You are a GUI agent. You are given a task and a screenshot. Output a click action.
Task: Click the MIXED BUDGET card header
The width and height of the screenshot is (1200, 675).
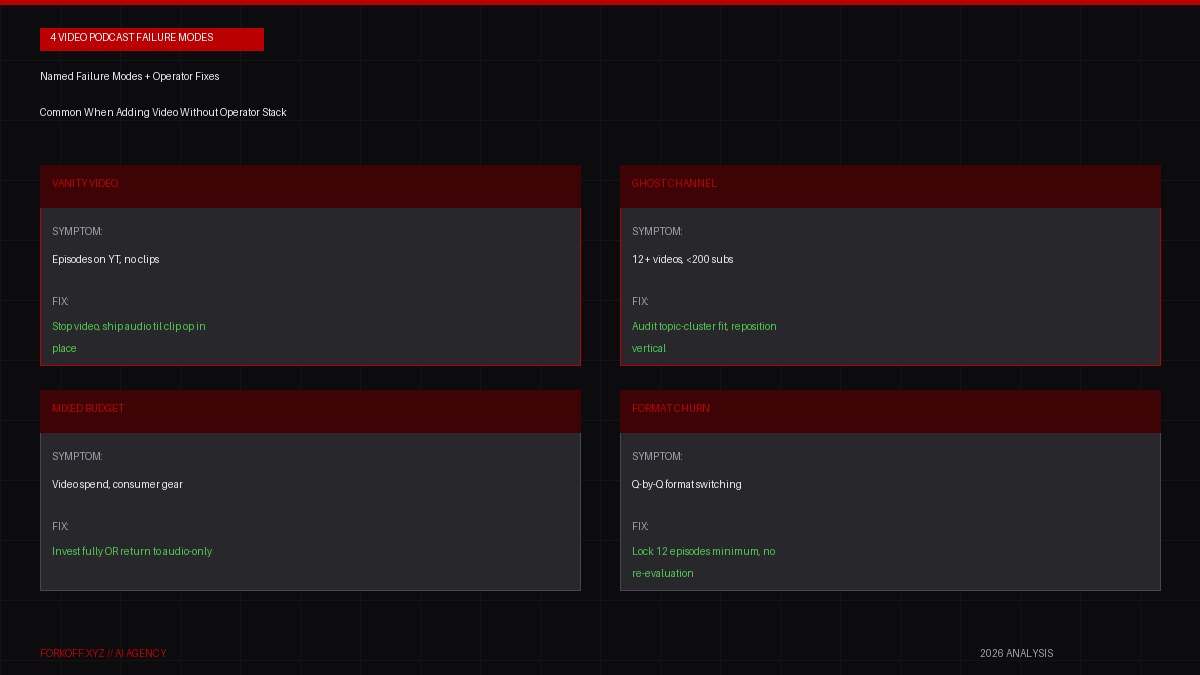pyautogui.click(x=310, y=411)
